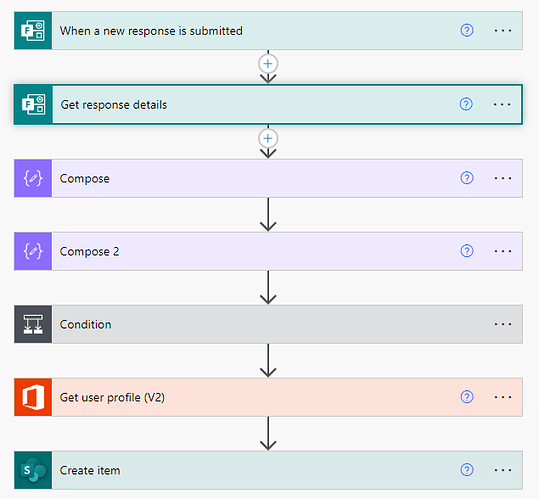This screenshot has width=539, height=499.
Task: Click the Condition branching icon
Action: point(33,324)
